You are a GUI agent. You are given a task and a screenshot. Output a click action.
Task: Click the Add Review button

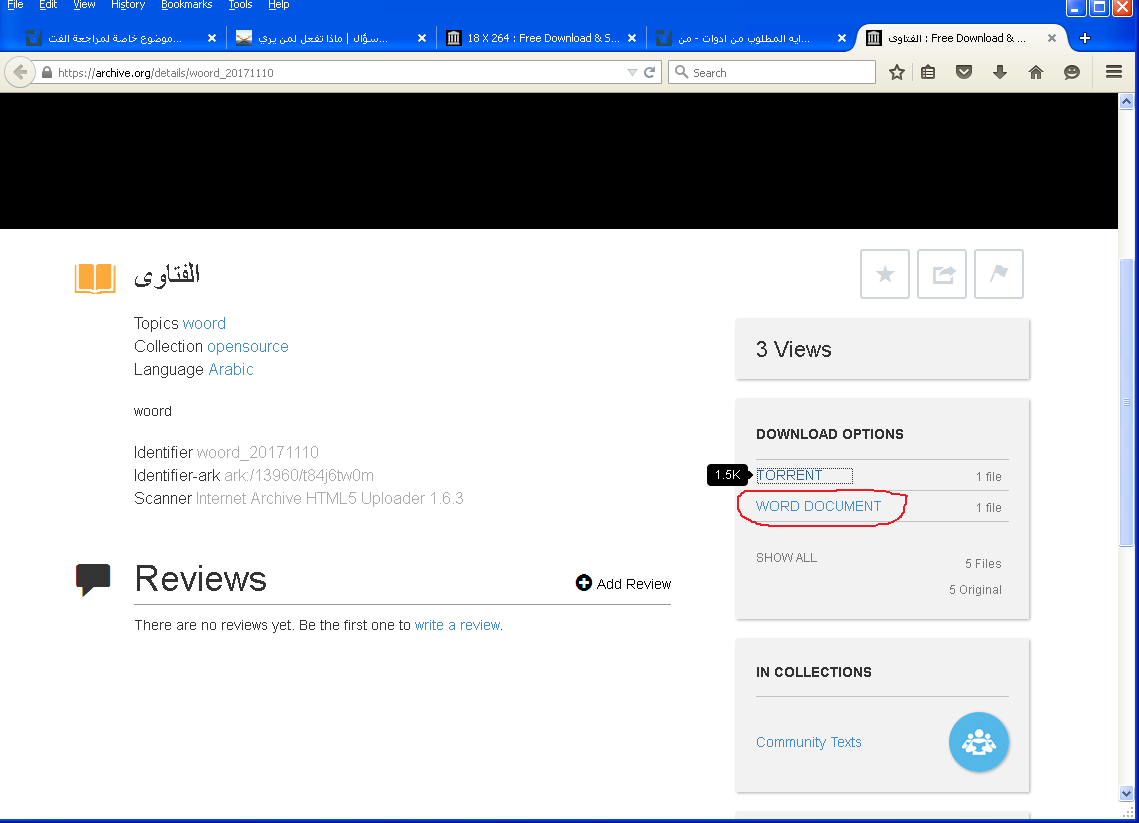point(623,583)
